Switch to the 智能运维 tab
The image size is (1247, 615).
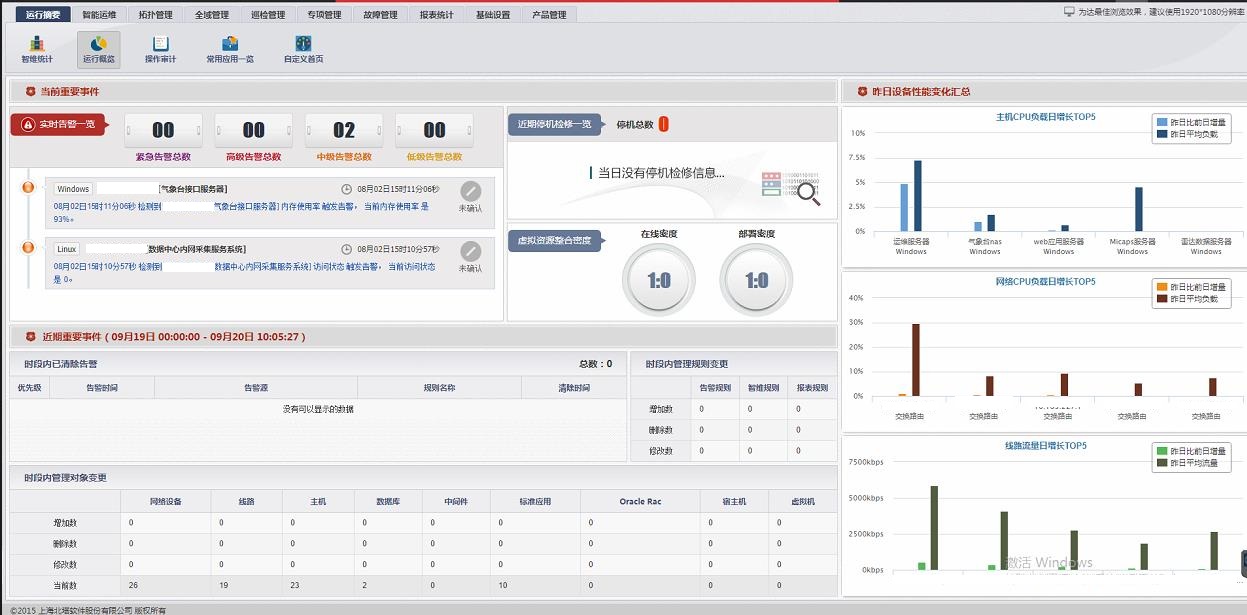click(99, 15)
